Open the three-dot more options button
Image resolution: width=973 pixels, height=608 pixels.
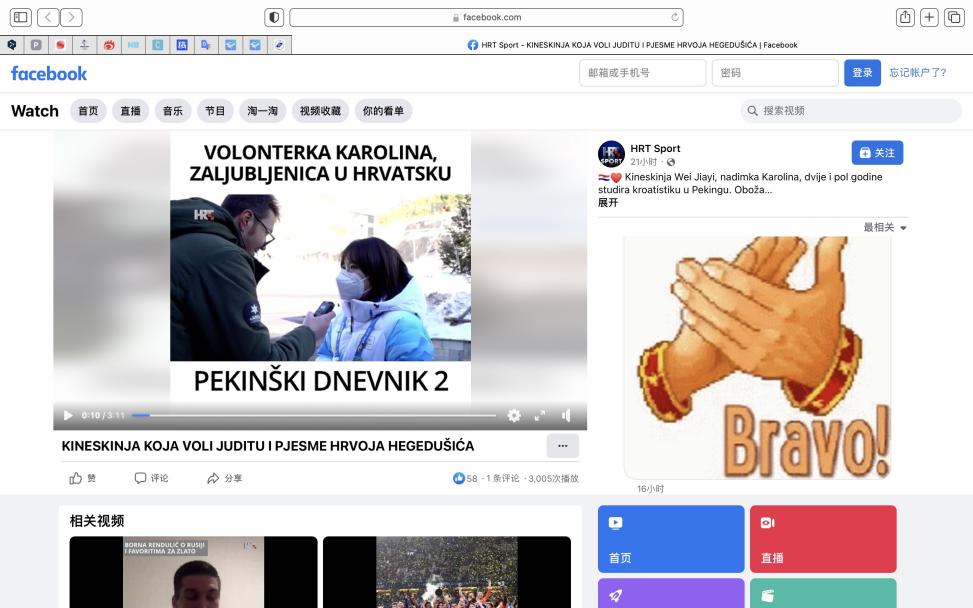click(562, 446)
